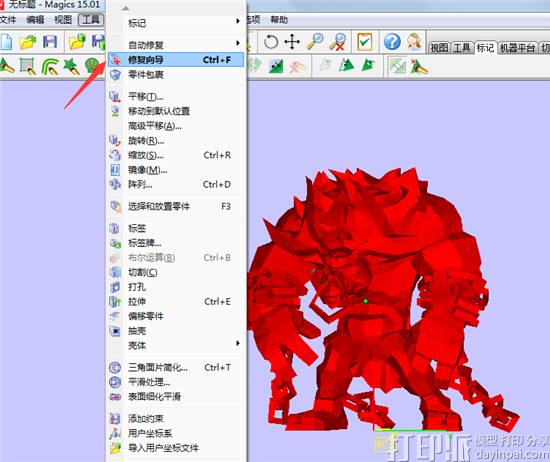The height and width of the screenshot is (462, 550).
Task: Select 平滑处理... menu item
Action: tap(175, 382)
